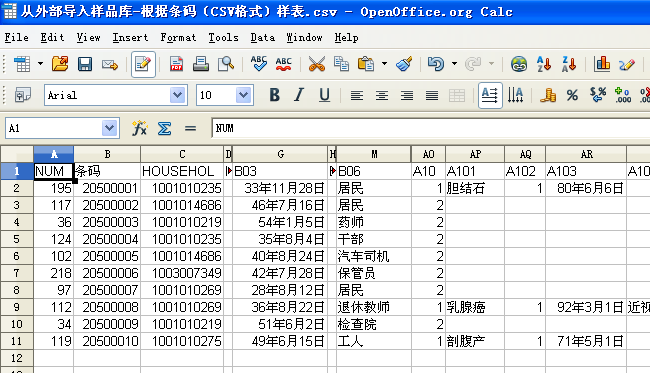Image resolution: width=650 pixels, height=373 pixels.
Task: Export directly as PDF
Action: point(176,64)
